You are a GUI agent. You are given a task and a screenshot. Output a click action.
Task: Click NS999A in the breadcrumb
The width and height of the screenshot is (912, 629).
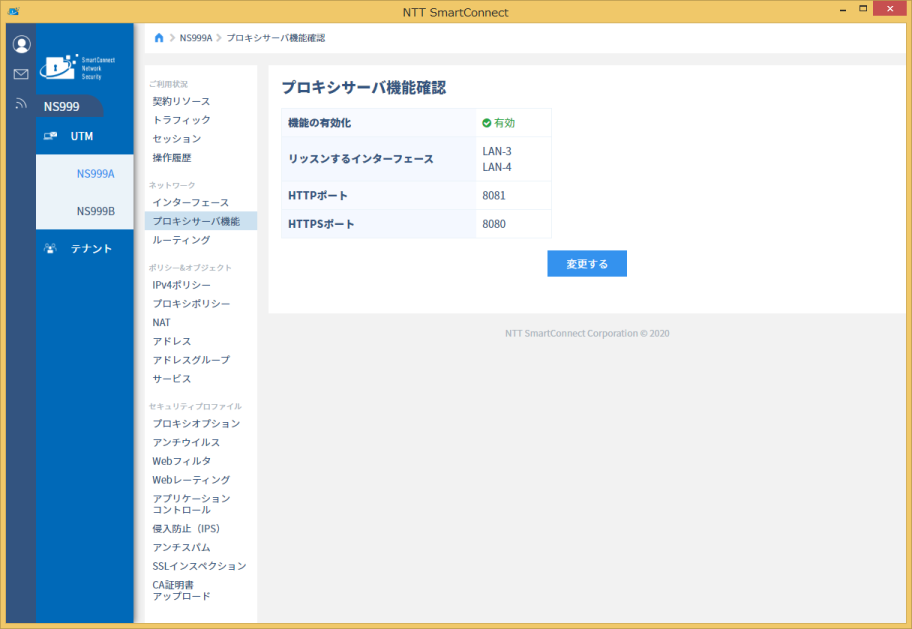pos(196,38)
